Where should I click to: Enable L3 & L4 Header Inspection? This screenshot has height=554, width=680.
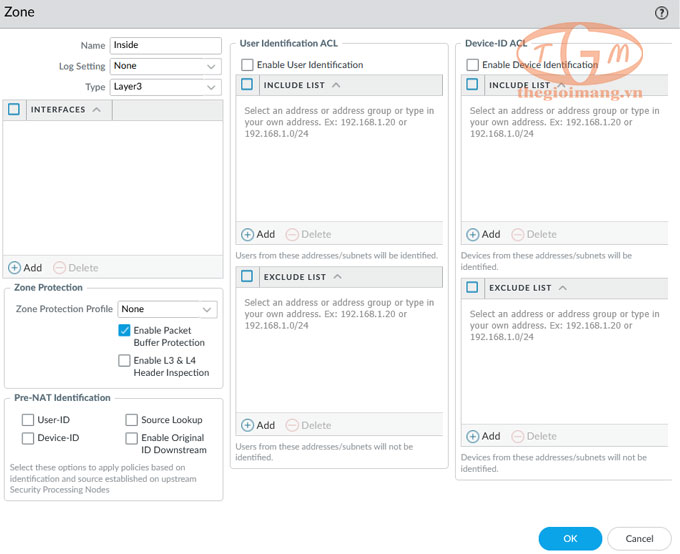(124, 360)
